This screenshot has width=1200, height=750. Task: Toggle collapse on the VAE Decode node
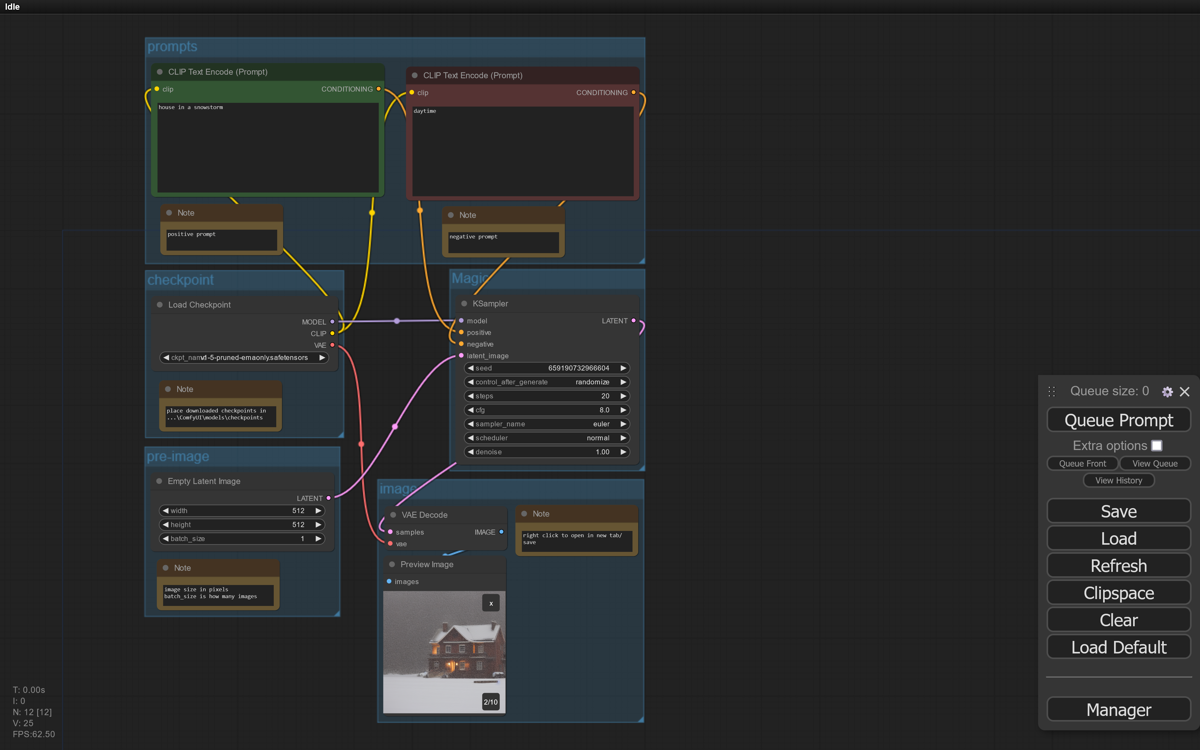click(x=393, y=515)
